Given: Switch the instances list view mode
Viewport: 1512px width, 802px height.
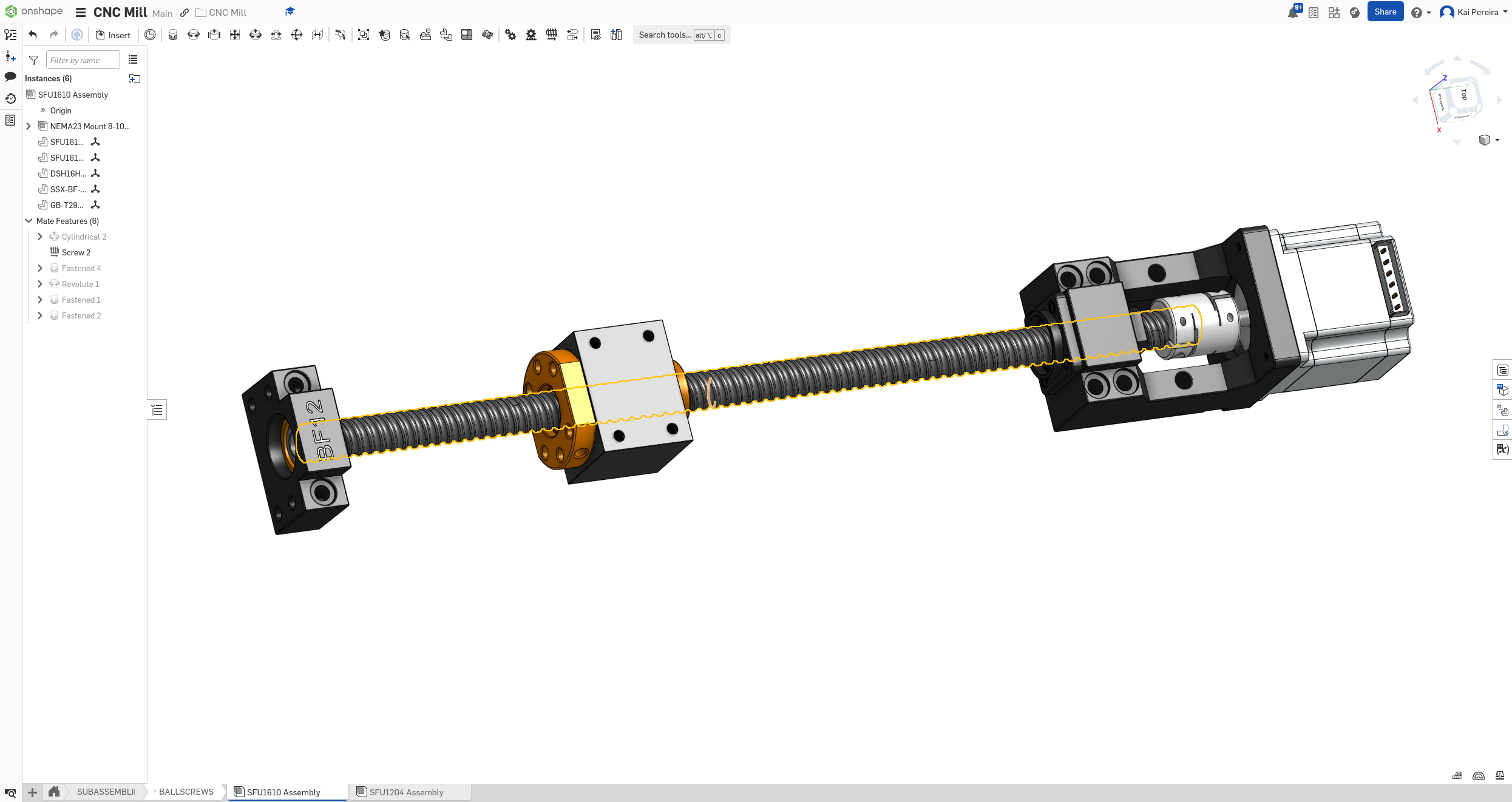Looking at the screenshot, I should 133,59.
